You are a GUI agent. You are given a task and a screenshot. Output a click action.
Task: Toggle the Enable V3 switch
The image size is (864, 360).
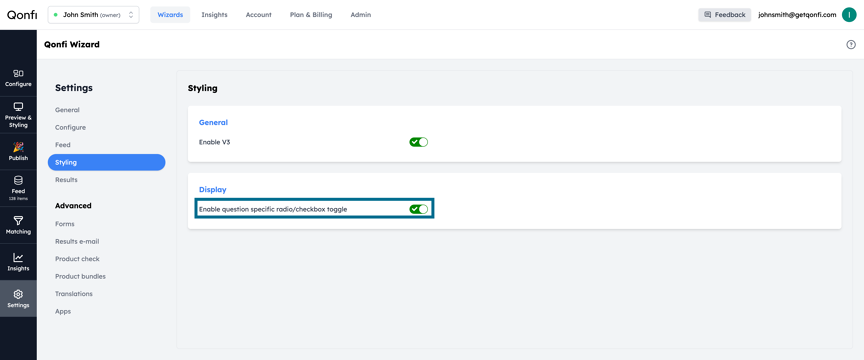point(418,142)
